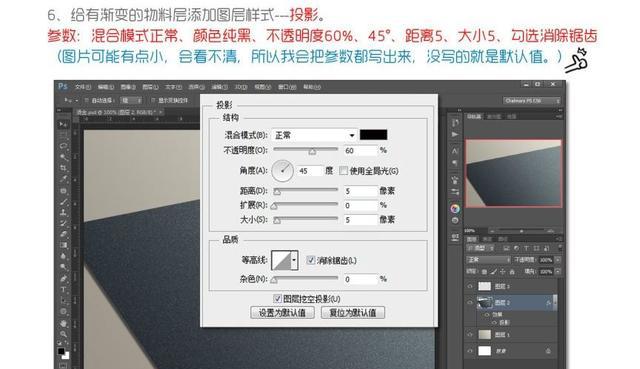This screenshot has height=369, width=640.
Task: Select the Brush tool
Action: coord(63,201)
